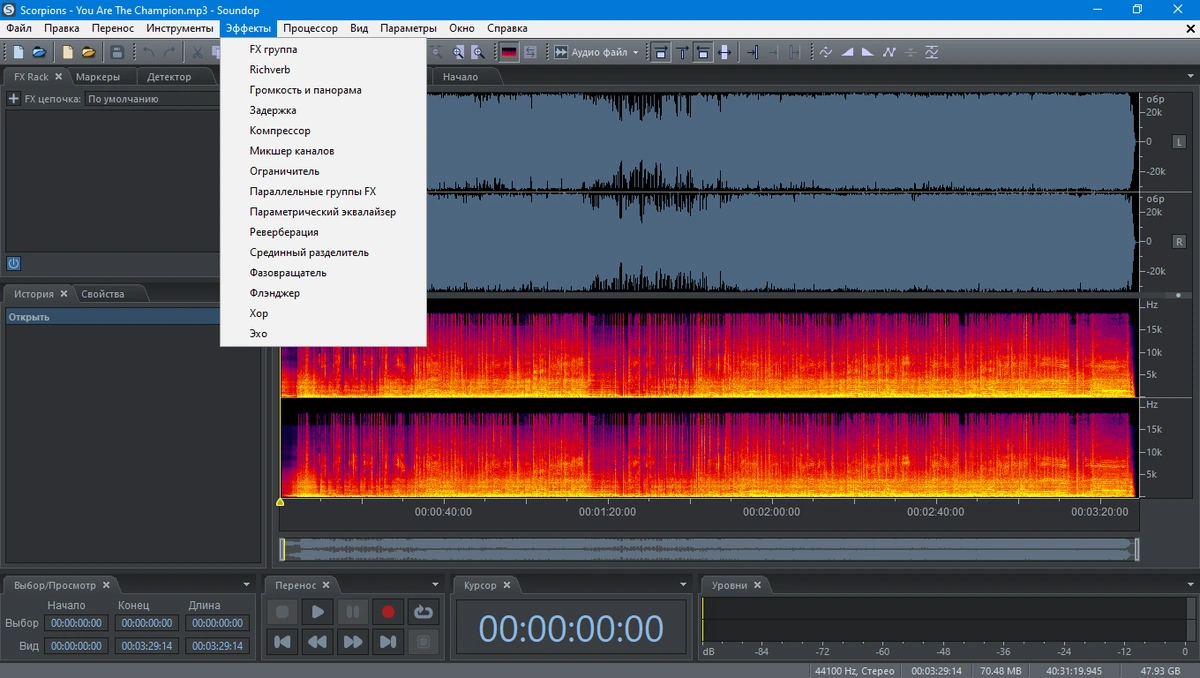Select the 'Открыть' history entry

113,317
